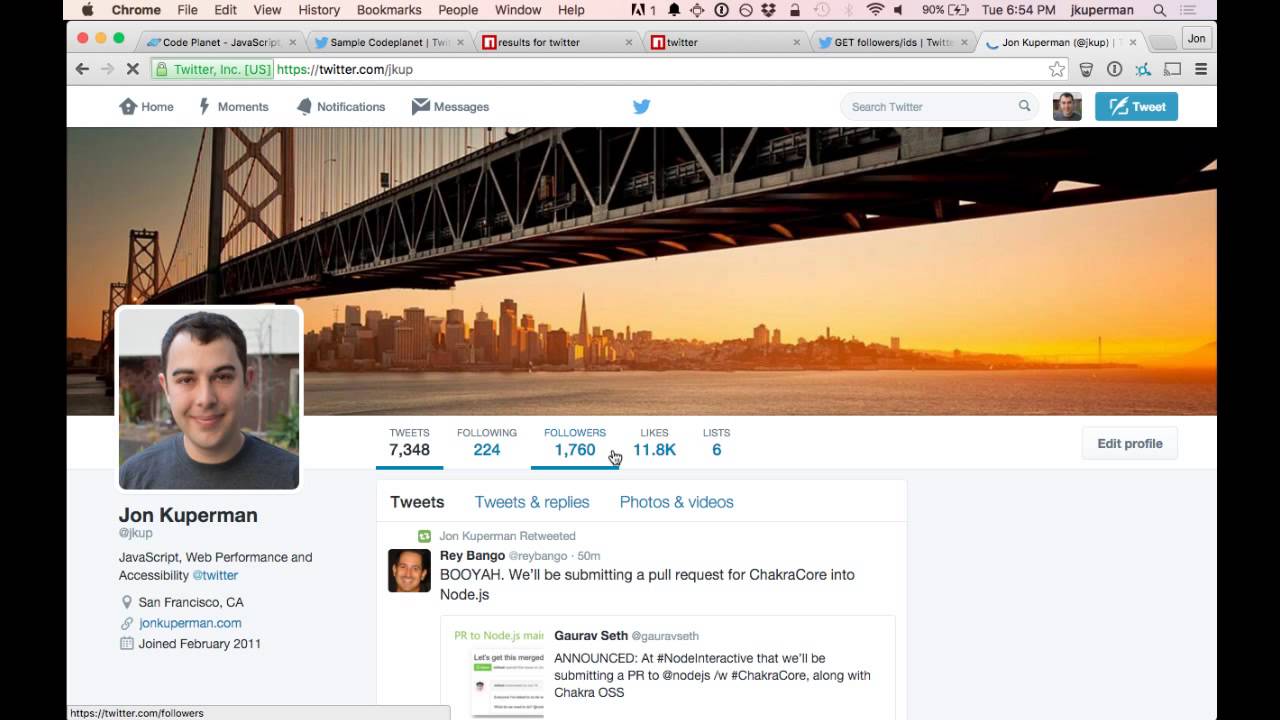Open Spotlight search icon
This screenshot has width=1280, height=720.
coord(1160,10)
